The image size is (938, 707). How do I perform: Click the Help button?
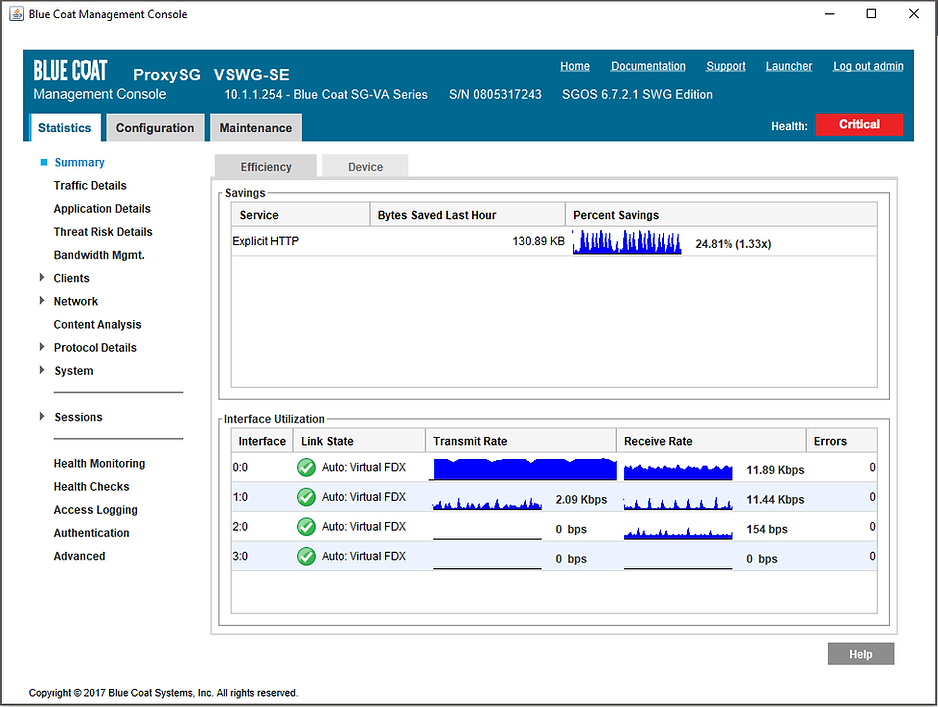[861, 654]
